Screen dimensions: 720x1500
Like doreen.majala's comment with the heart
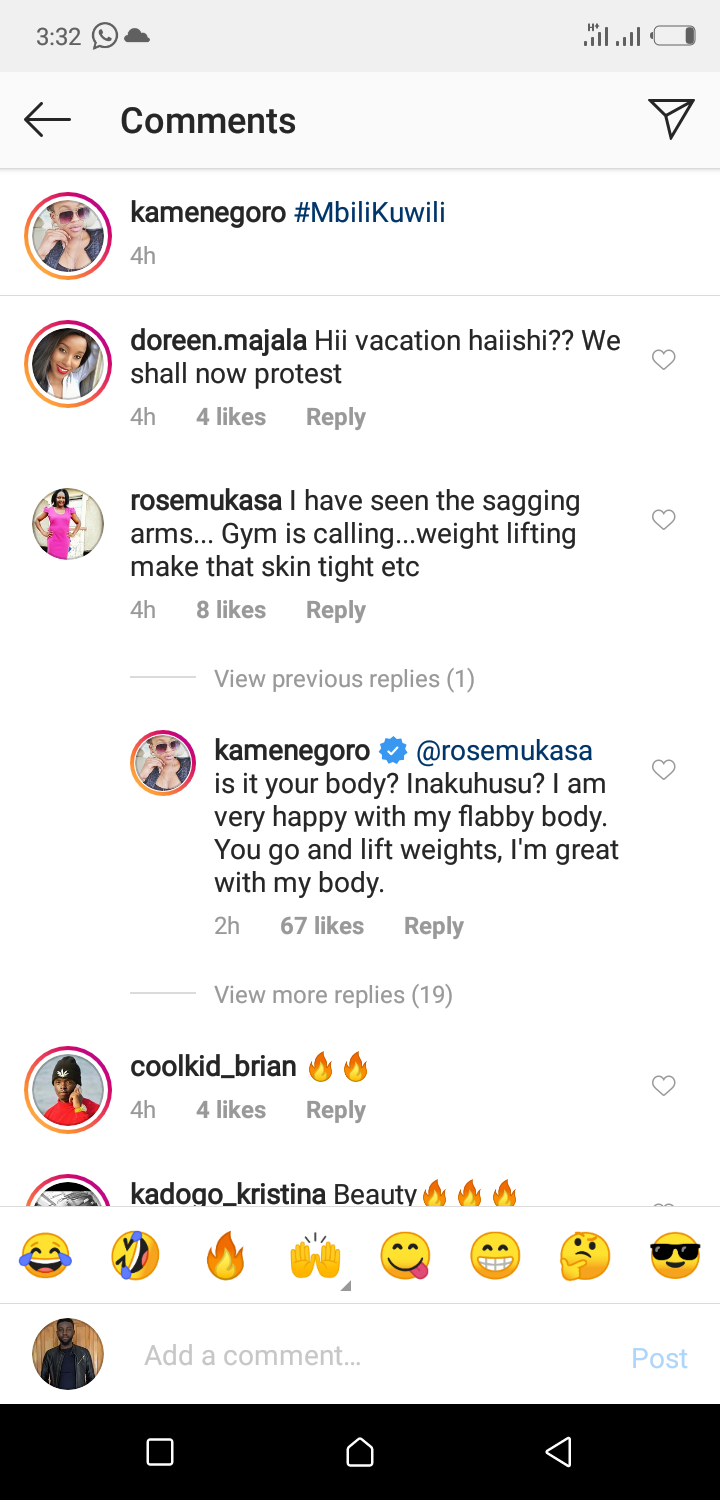click(663, 359)
